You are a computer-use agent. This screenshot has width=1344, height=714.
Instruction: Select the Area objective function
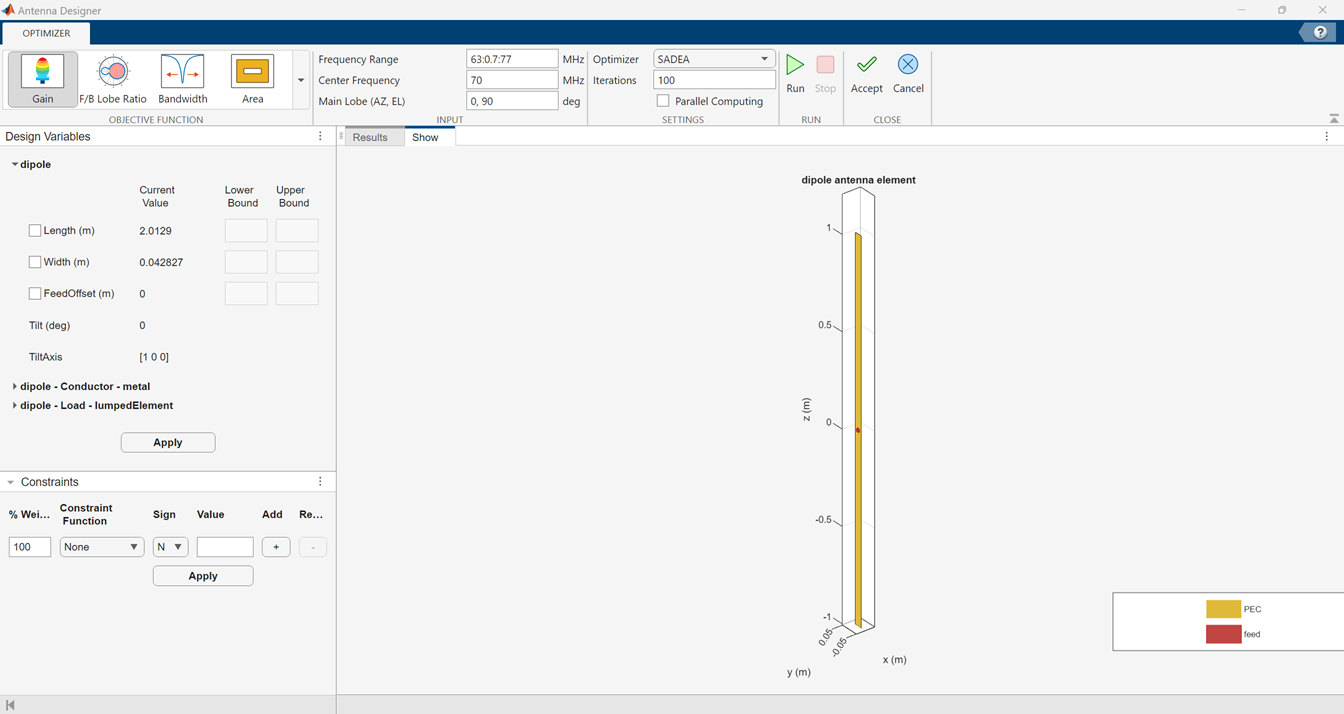(252, 78)
